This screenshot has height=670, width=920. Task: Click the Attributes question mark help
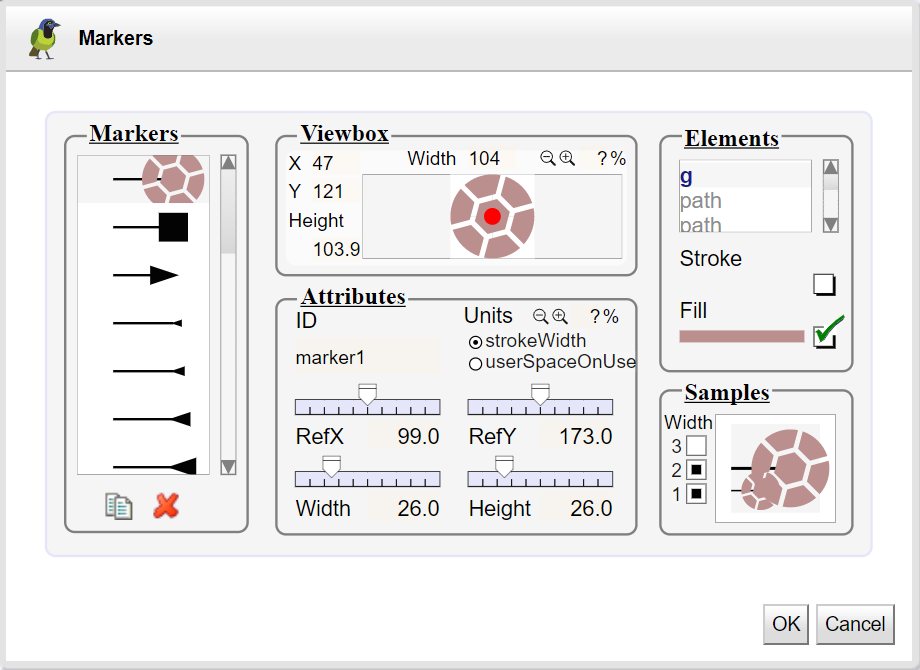tap(595, 317)
